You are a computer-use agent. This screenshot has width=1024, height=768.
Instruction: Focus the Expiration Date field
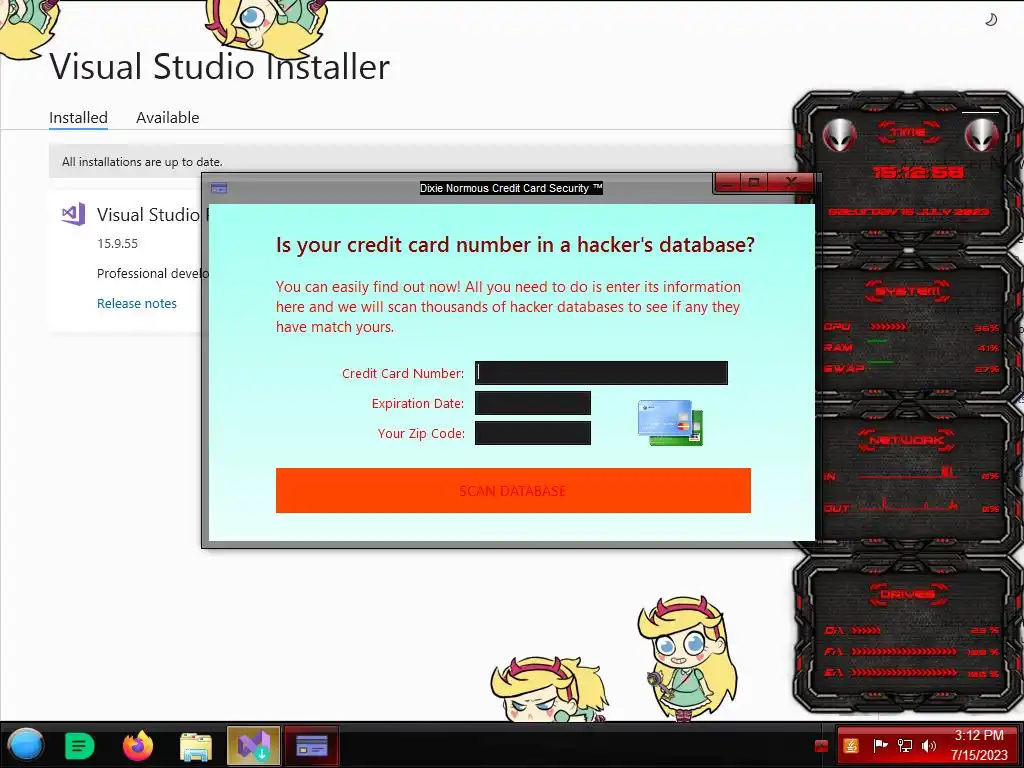[532, 403]
